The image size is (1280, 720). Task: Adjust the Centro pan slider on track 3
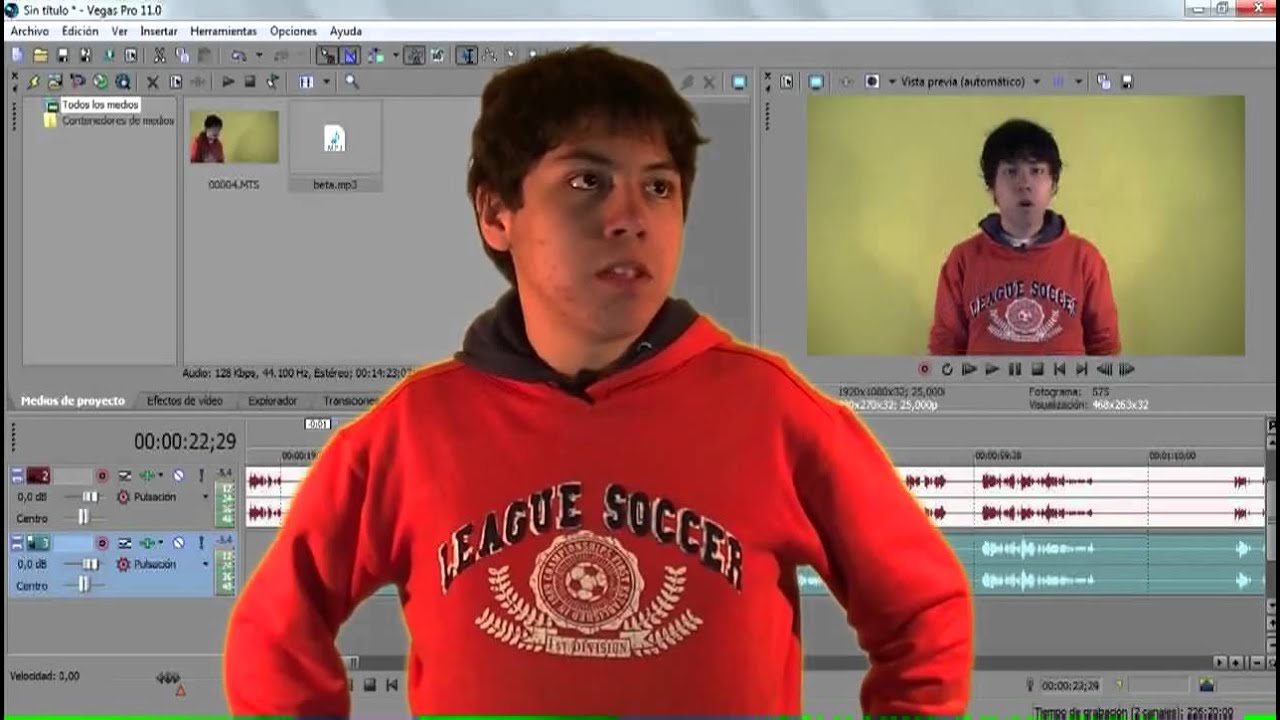(84, 585)
